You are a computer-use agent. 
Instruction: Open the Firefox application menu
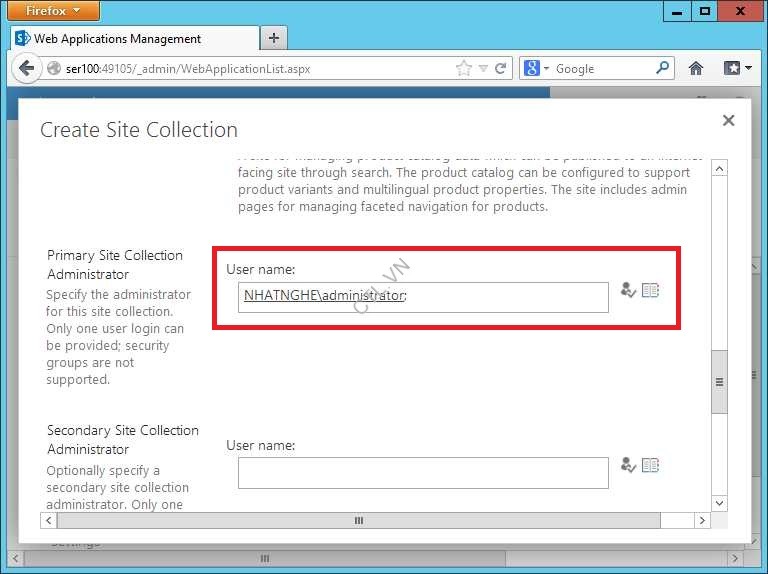(54, 11)
